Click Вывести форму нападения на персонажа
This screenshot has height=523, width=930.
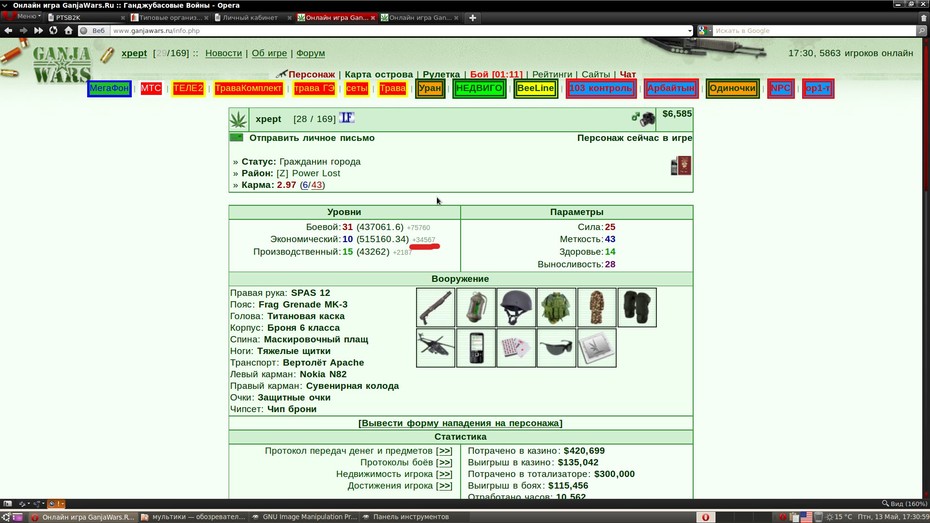pos(460,423)
